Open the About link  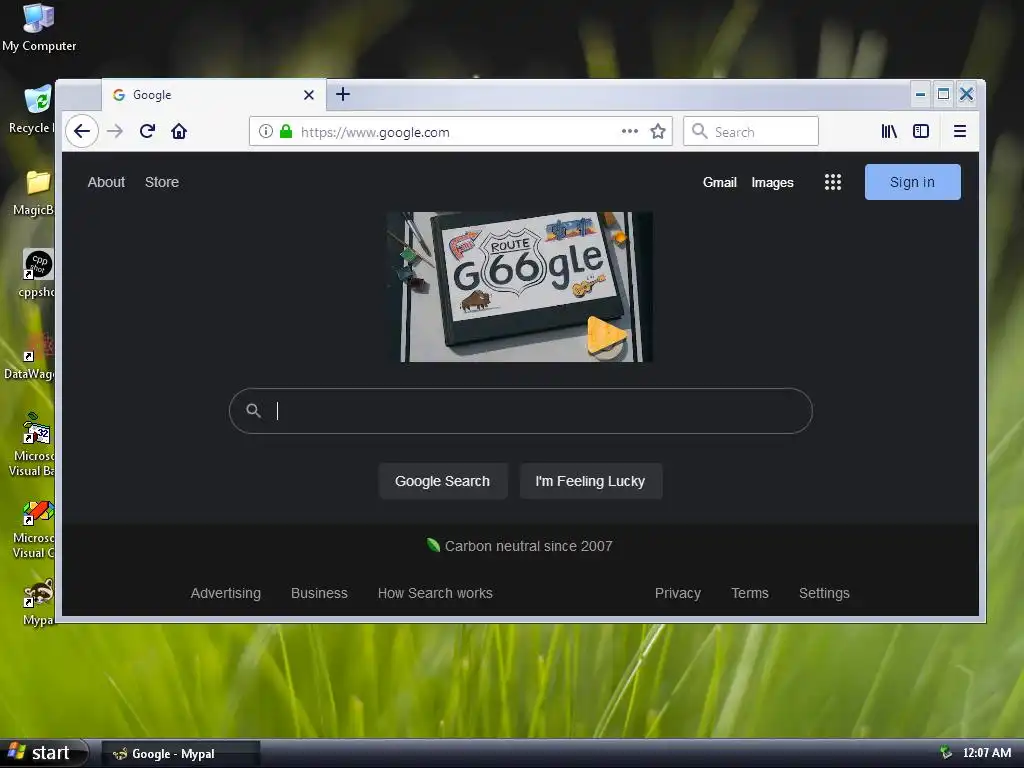tap(106, 182)
